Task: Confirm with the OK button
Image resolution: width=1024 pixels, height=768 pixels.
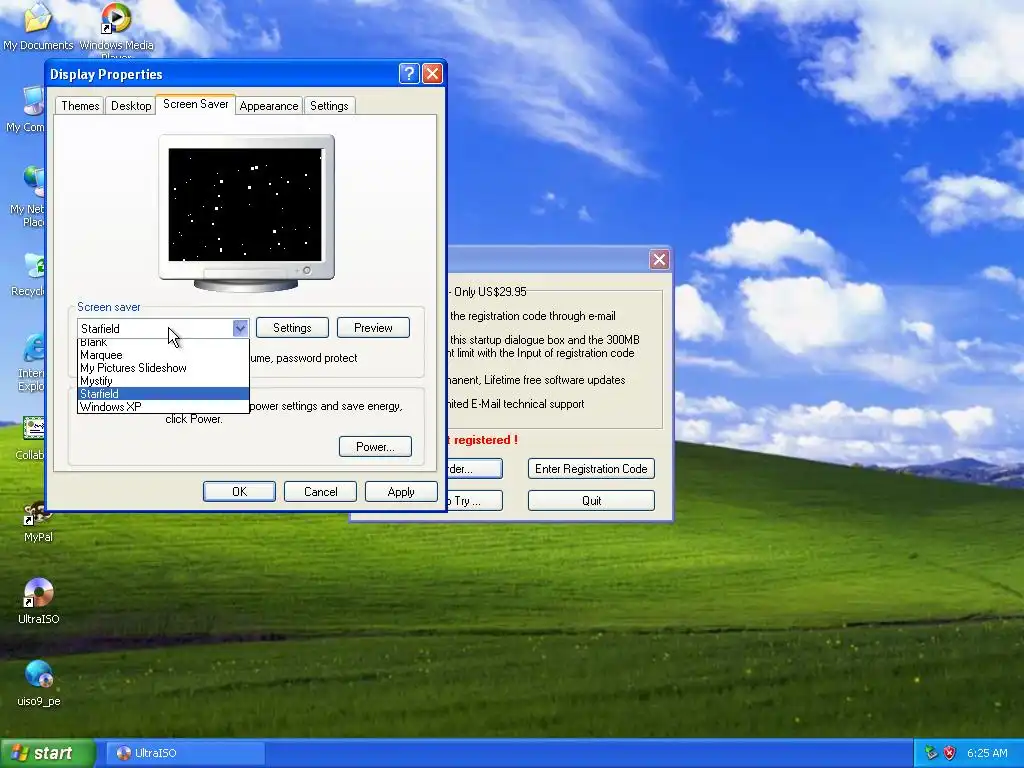Action: click(x=239, y=492)
